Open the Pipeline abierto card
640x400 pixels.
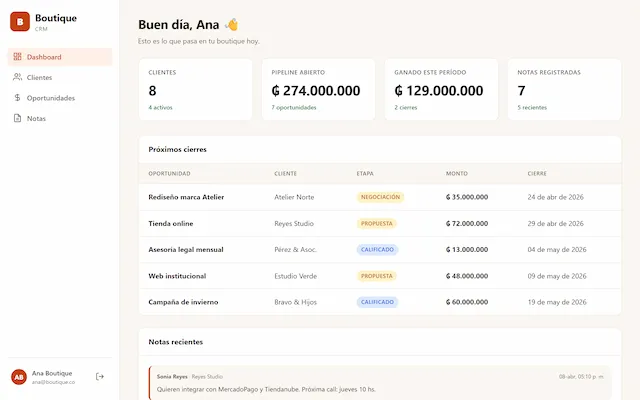[x=318, y=89]
